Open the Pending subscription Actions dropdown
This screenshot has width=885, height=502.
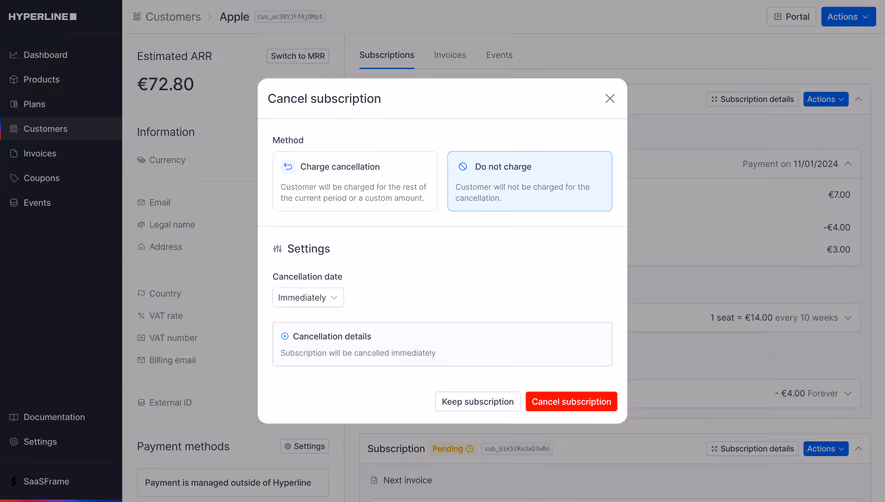click(x=825, y=449)
